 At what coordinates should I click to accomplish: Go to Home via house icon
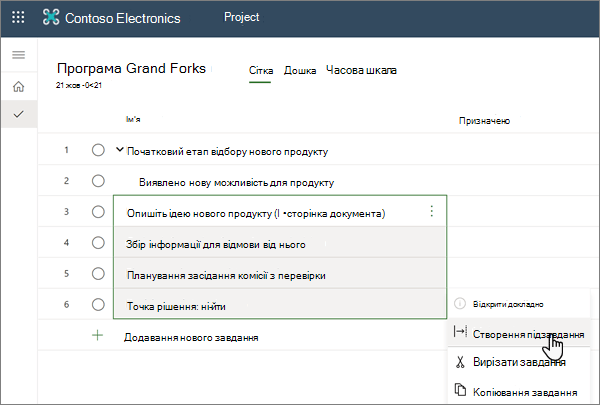click(19, 87)
